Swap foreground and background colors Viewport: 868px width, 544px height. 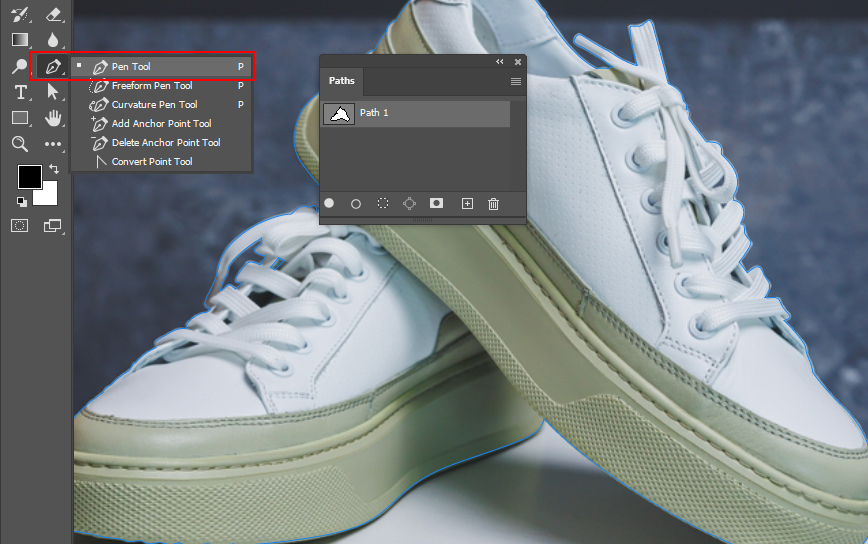[x=53, y=170]
